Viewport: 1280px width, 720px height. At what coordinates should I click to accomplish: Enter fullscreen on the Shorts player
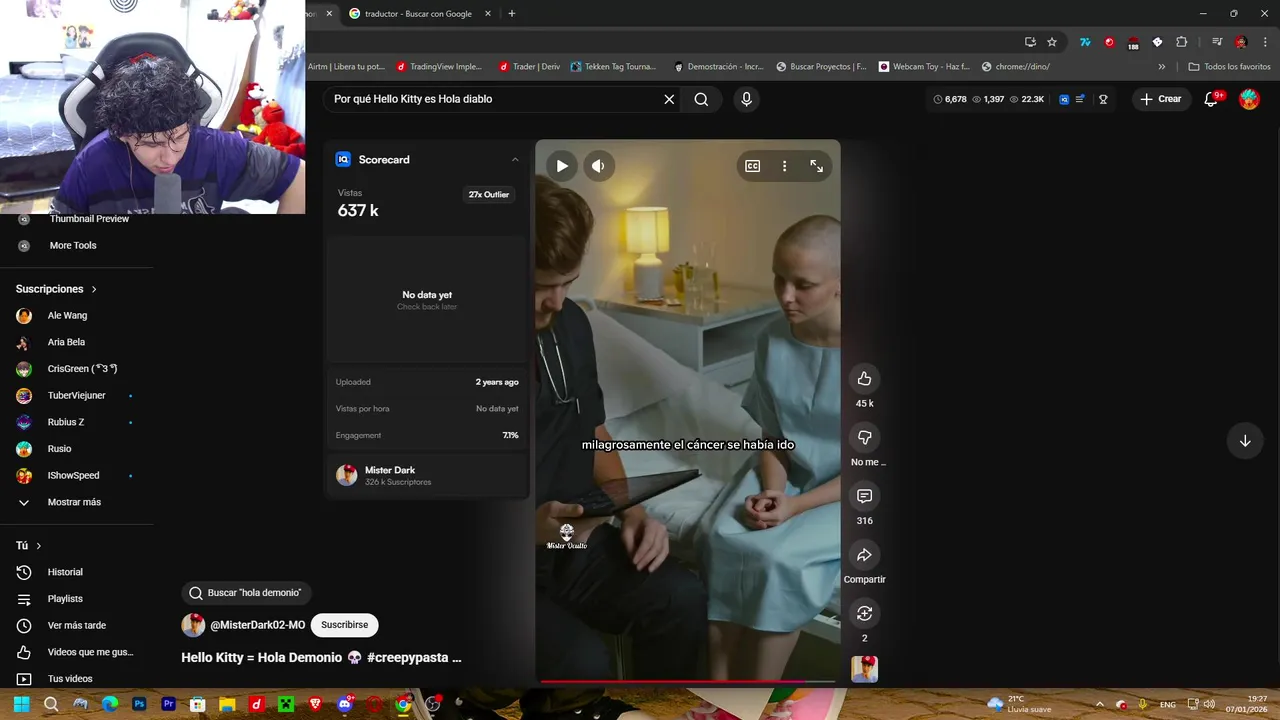[816, 166]
